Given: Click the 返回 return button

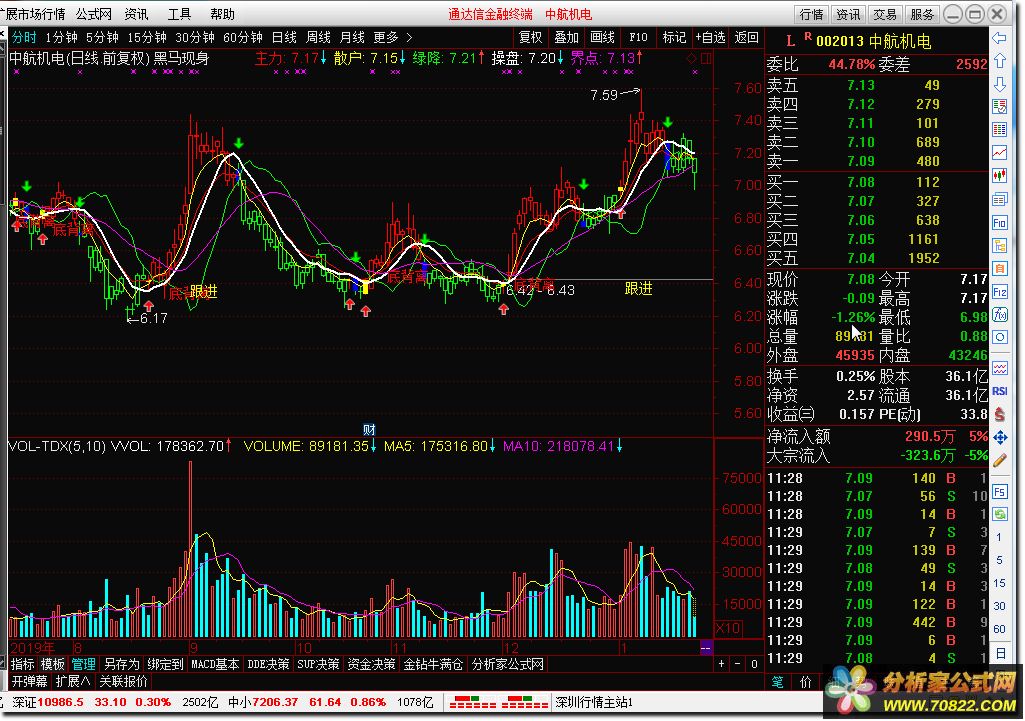Looking at the screenshot, I should tap(747, 37).
